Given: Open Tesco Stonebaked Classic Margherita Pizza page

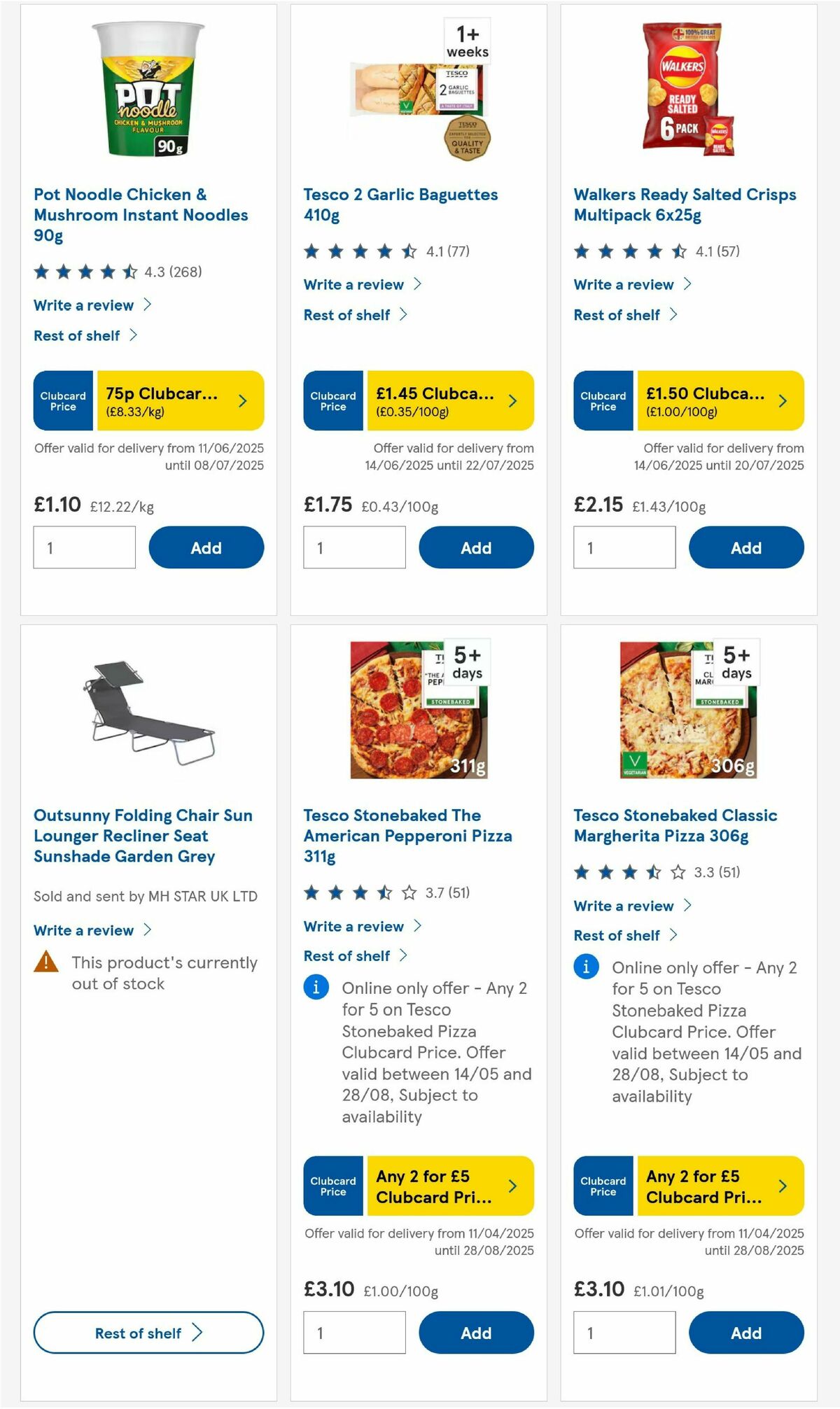Looking at the screenshot, I should pos(674,825).
